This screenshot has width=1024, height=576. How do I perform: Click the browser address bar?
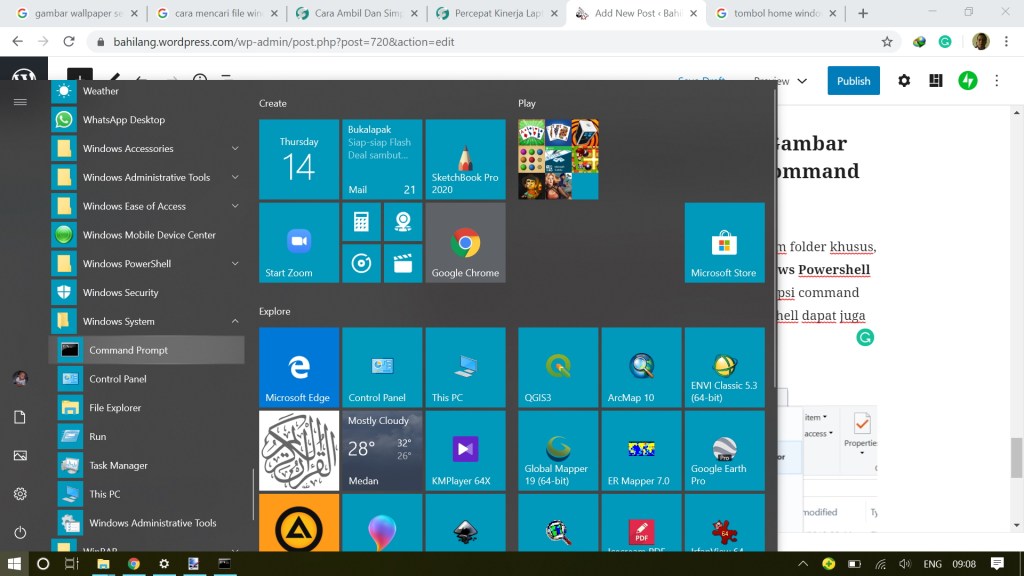[x=480, y=42]
